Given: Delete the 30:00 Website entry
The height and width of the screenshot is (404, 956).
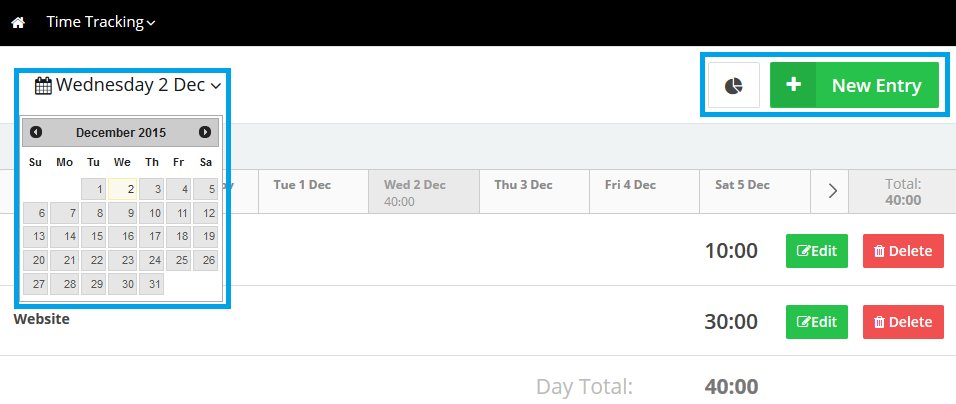Looking at the screenshot, I should (903, 322).
